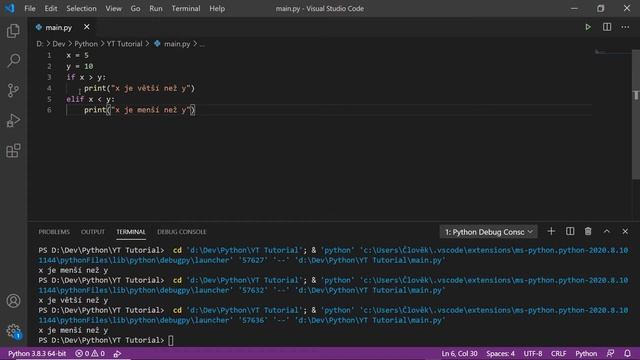Click the feedback icon in status bar

point(610,353)
